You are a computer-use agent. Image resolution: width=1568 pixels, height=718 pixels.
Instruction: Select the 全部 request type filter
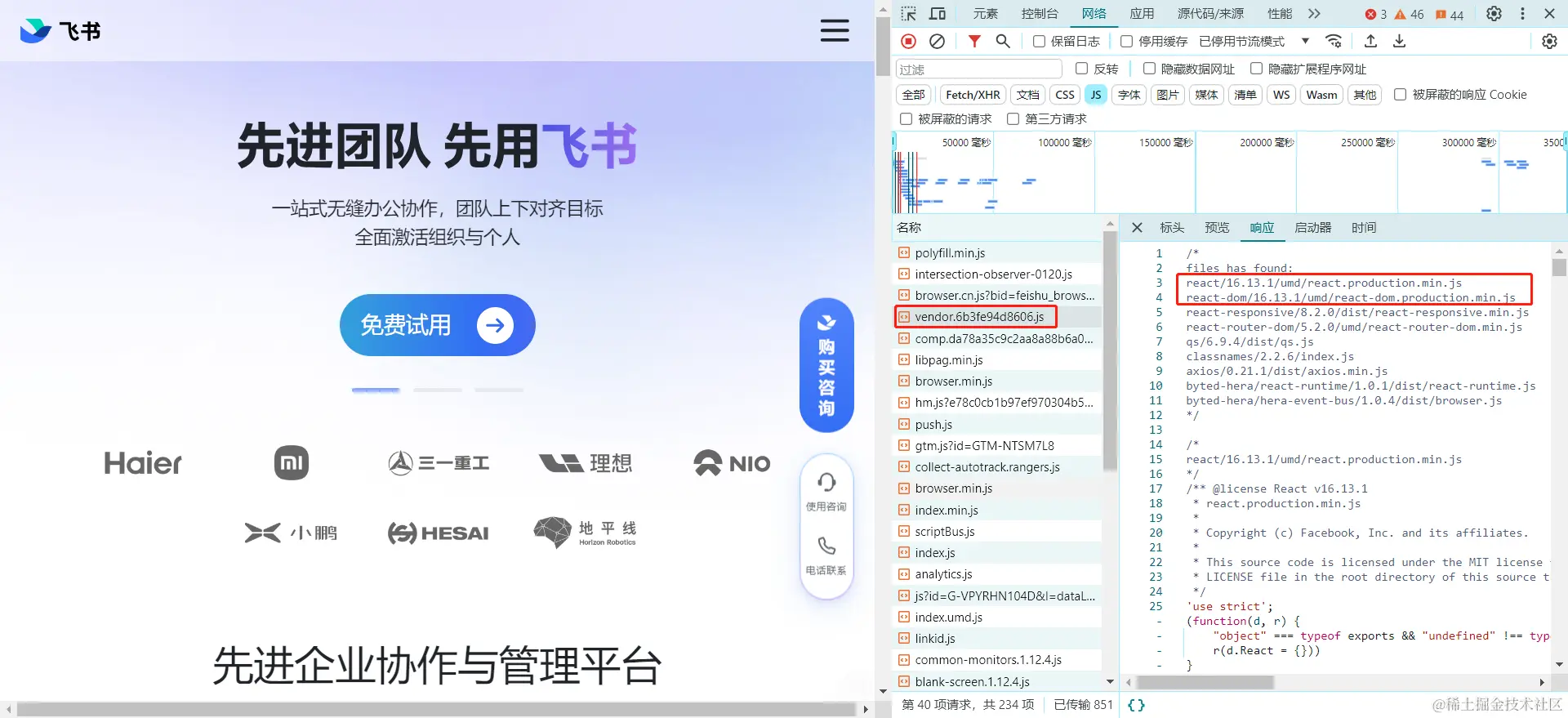913,95
